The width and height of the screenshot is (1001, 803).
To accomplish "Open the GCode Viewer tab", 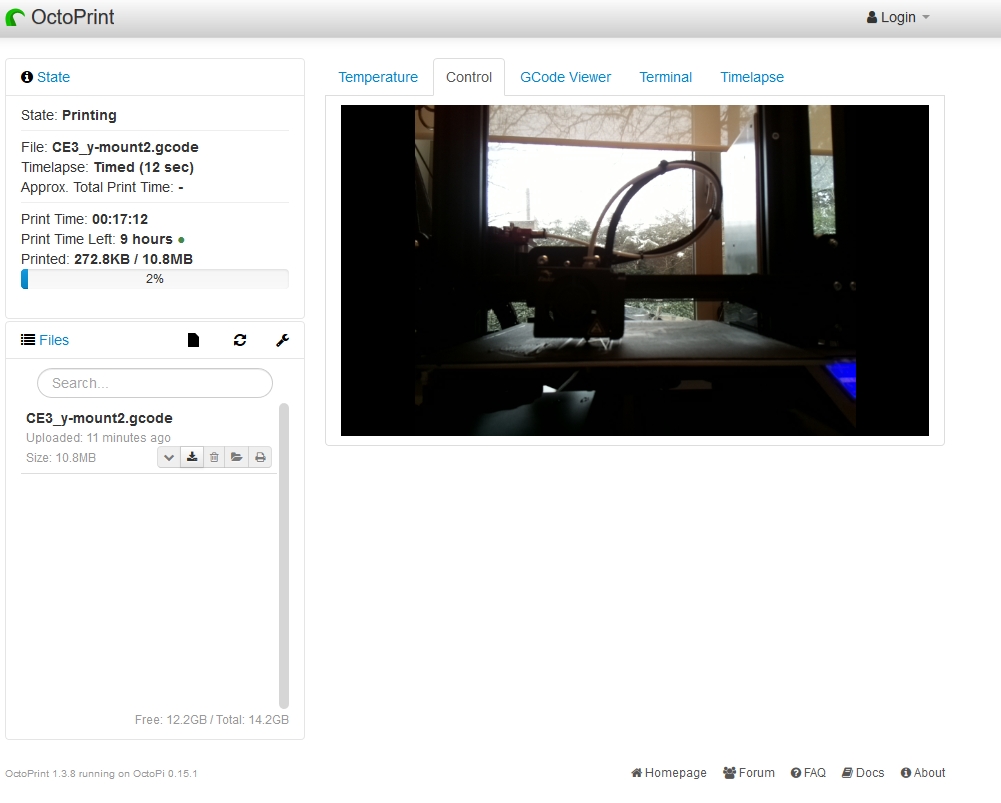I will (566, 77).
